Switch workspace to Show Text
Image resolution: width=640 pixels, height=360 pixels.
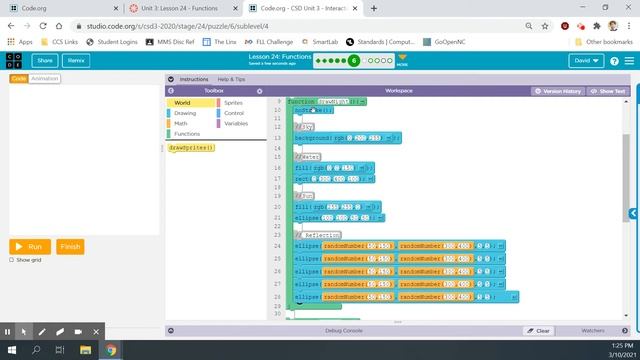tap(608, 91)
